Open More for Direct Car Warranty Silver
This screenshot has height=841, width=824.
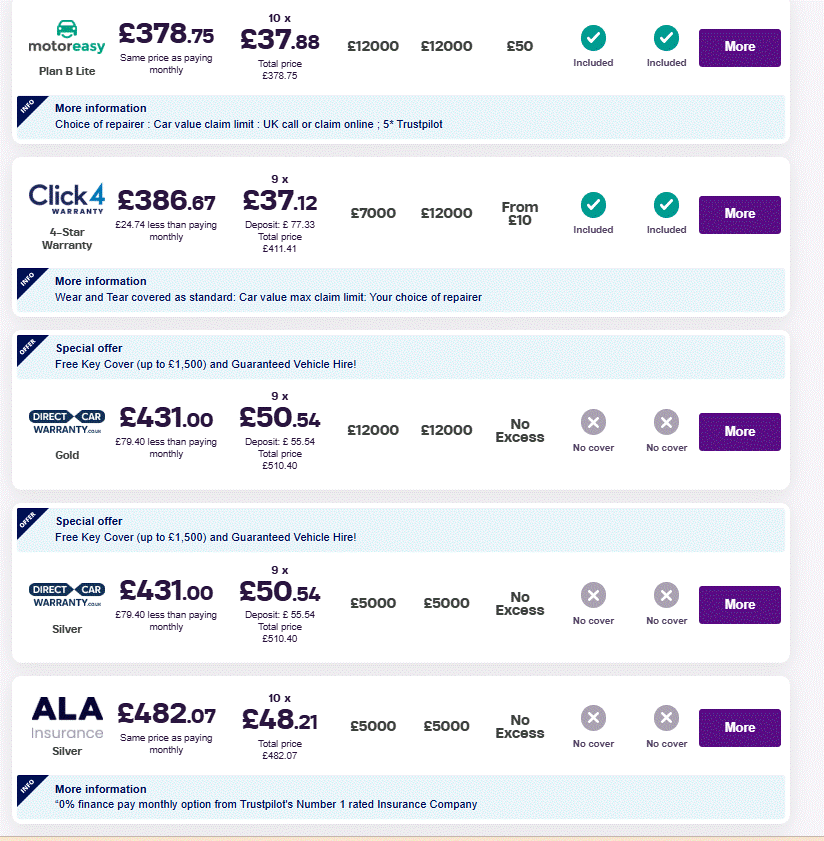[x=740, y=604]
